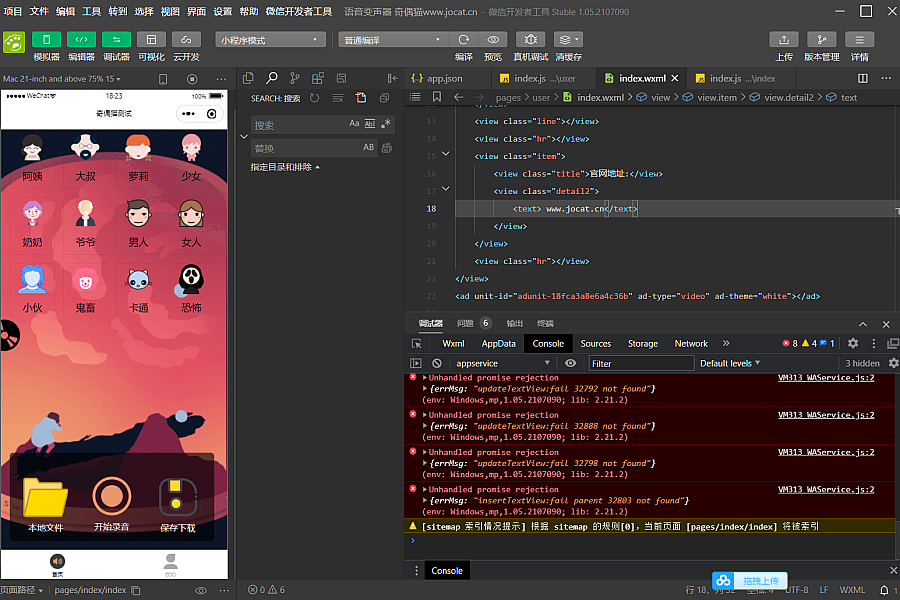Show the console sidebar
The width and height of the screenshot is (900, 600).
[416, 363]
